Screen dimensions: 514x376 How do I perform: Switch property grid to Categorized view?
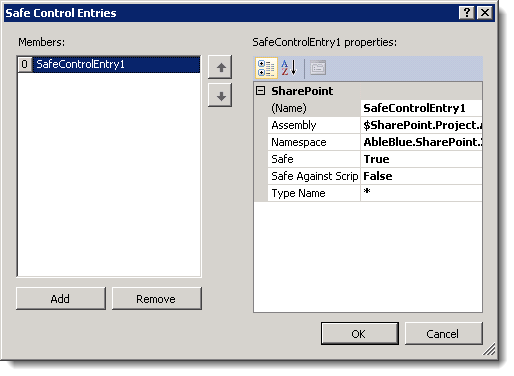(266, 68)
